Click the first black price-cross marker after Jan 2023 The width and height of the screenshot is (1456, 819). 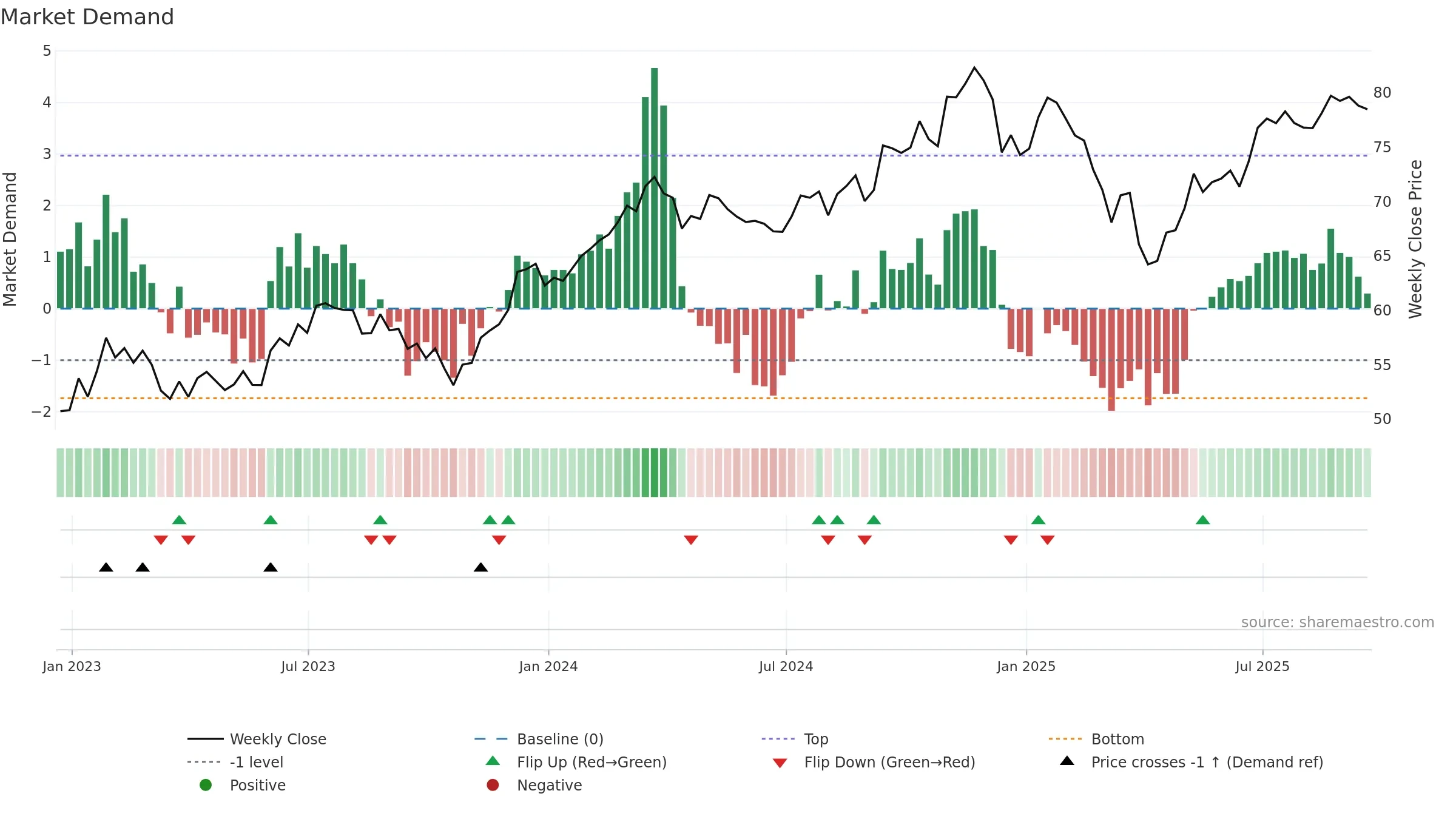pyautogui.click(x=106, y=567)
